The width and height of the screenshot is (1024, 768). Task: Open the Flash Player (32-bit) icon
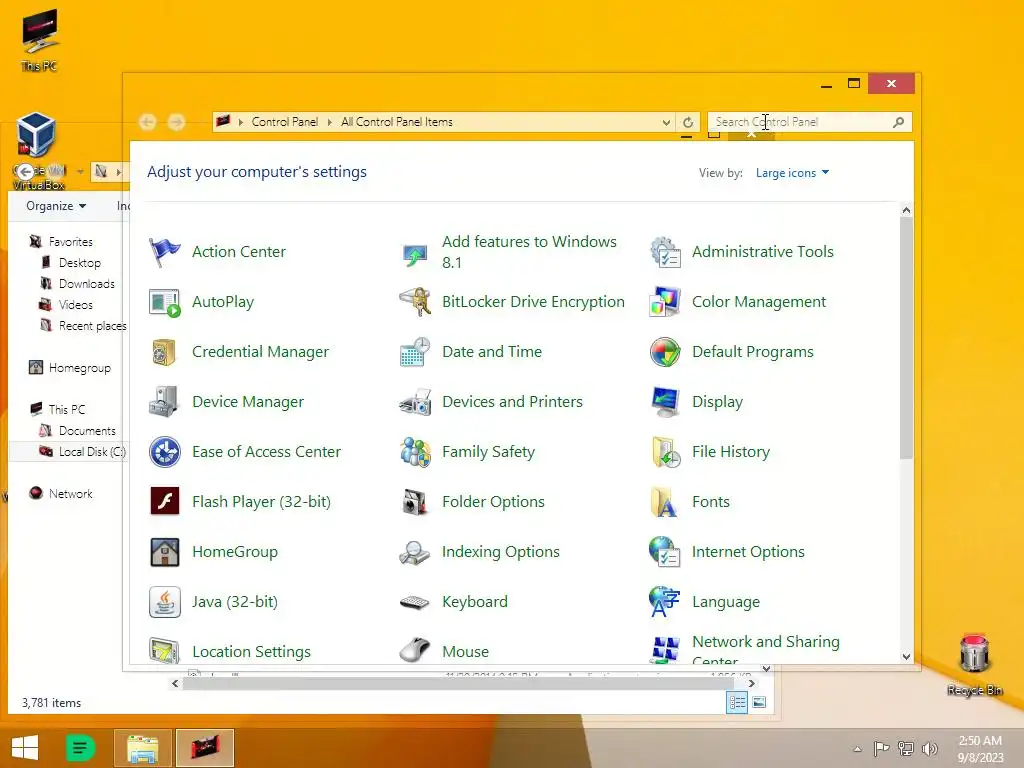(165, 502)
